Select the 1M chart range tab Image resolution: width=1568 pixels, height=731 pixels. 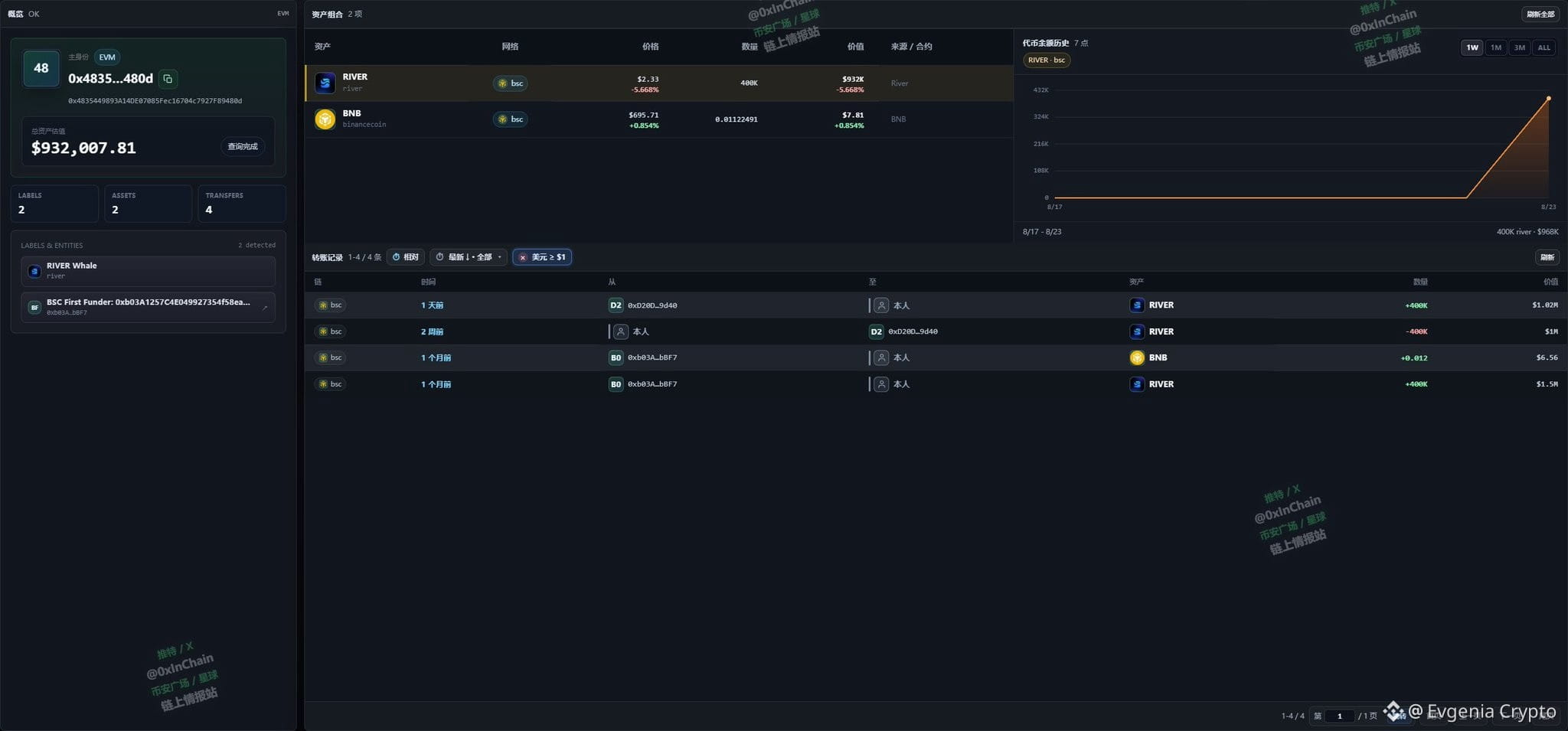click(1496, 47)
